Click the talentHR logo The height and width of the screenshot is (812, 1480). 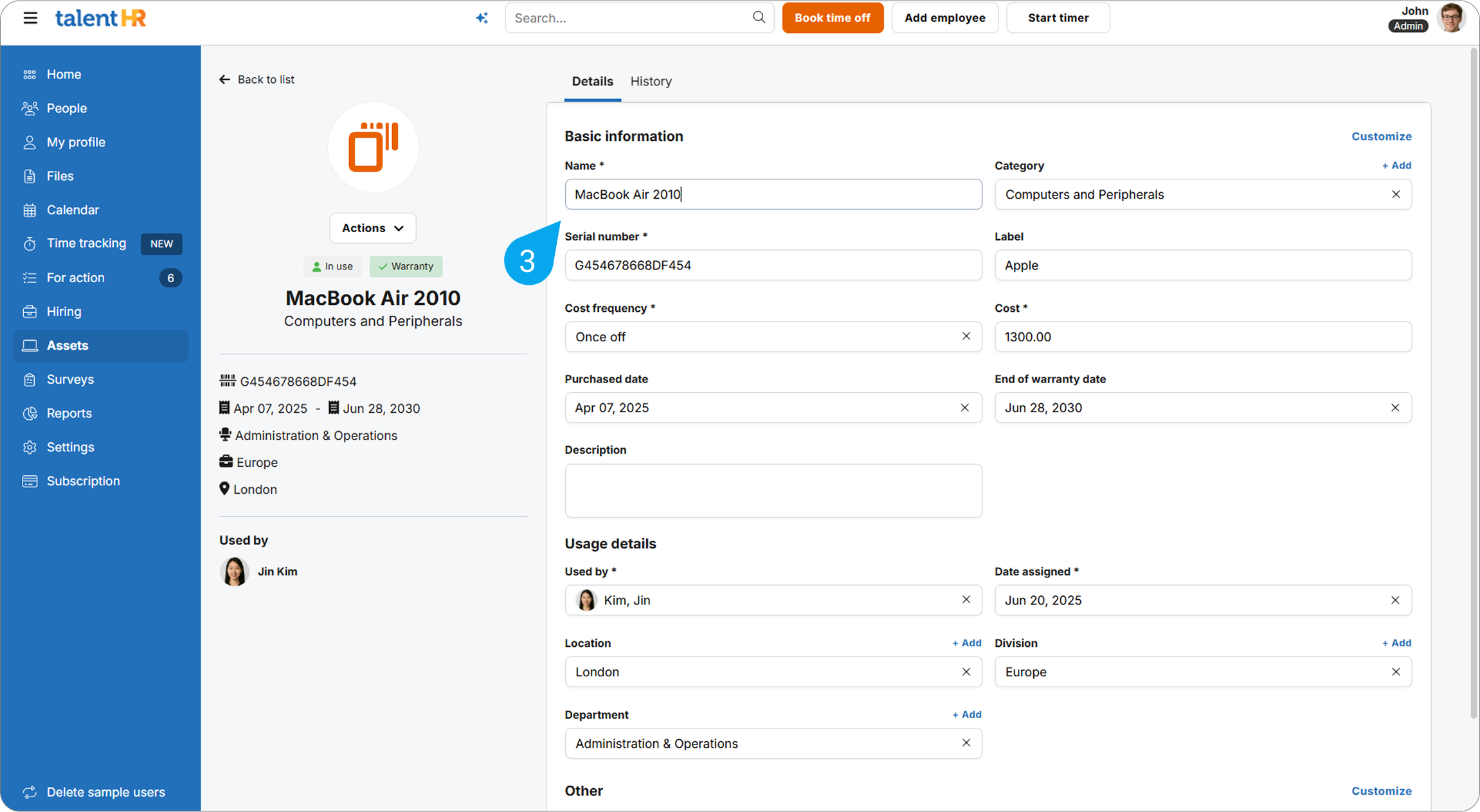tap(101, 18)
